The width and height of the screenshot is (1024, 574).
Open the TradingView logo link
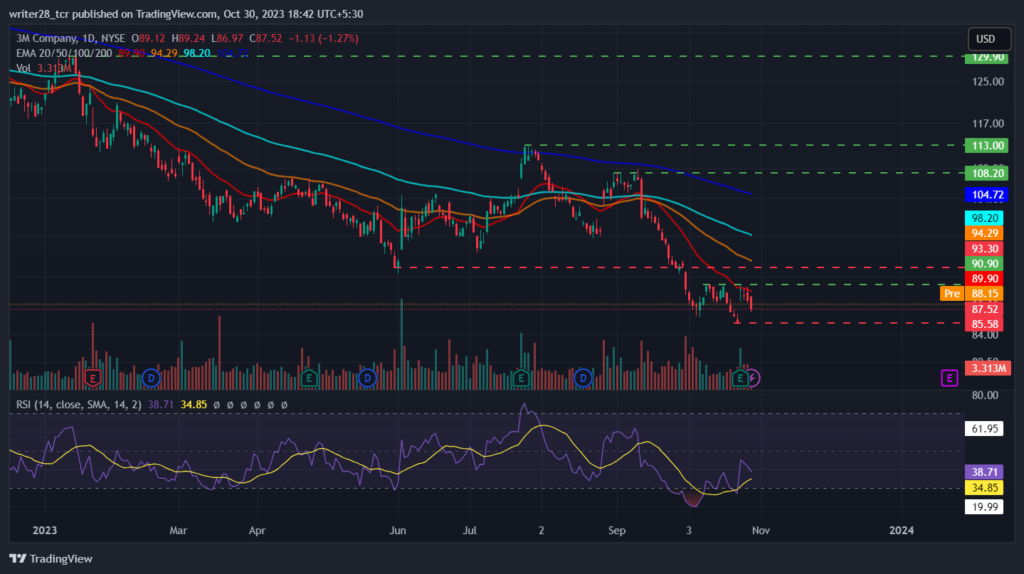tap(51, 558)
